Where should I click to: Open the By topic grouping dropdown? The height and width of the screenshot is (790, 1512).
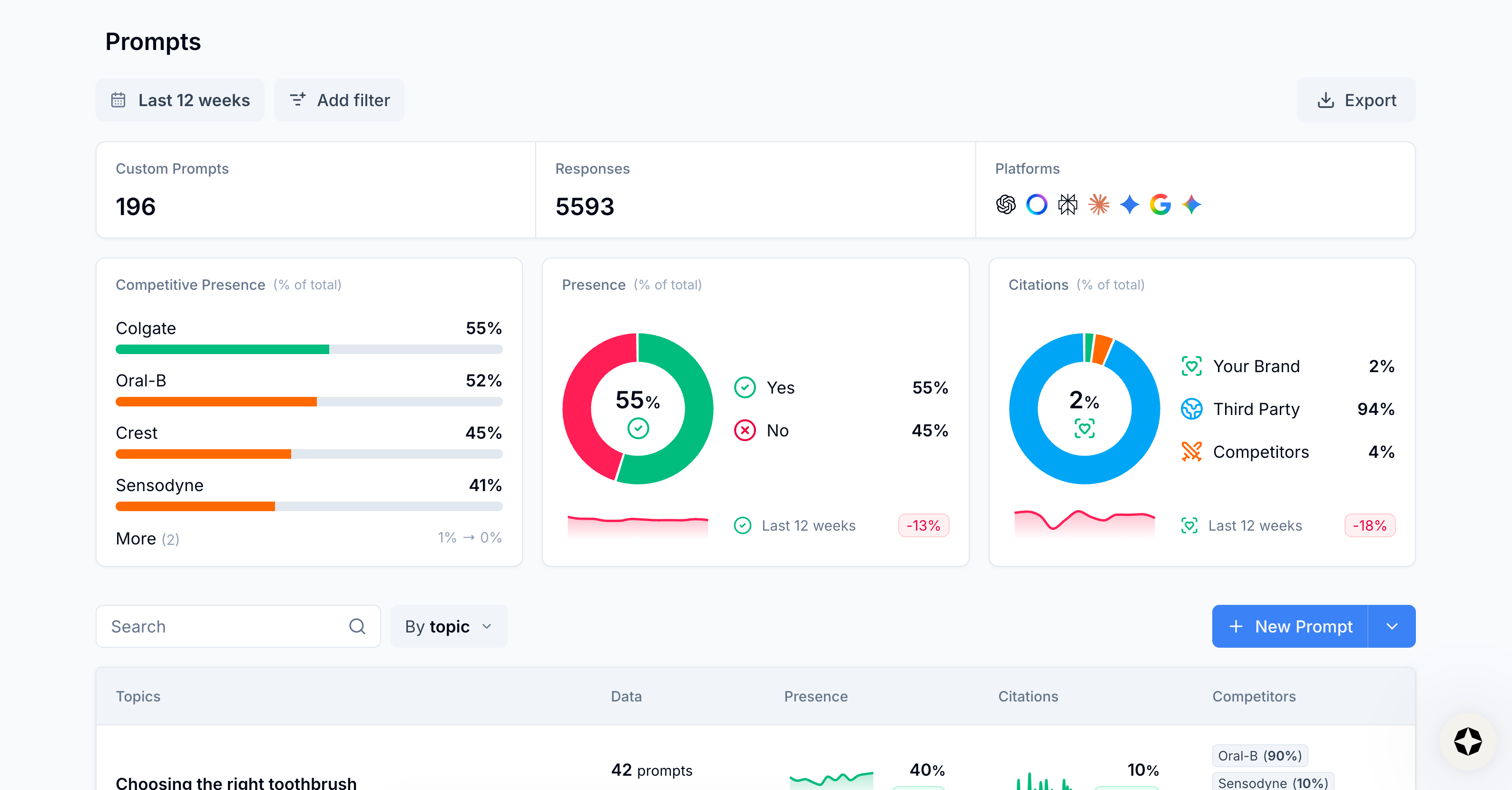pos(449,626)
